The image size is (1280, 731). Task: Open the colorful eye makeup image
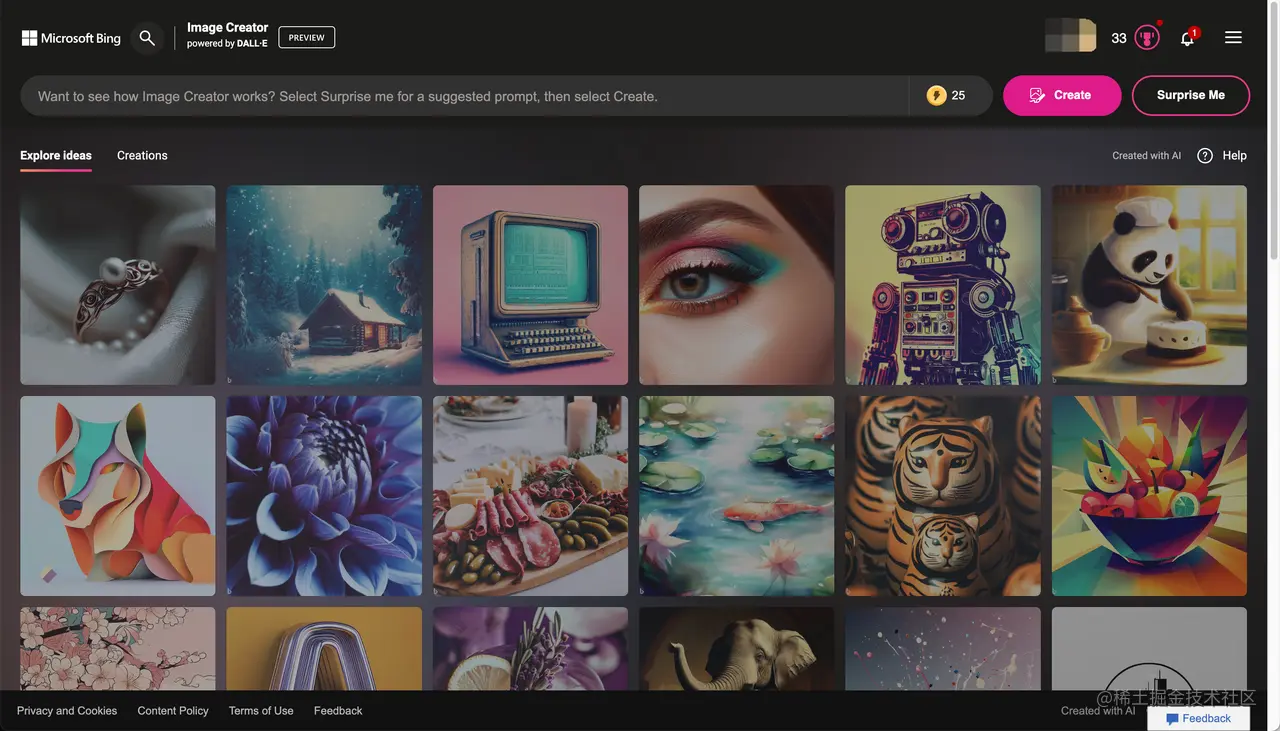tap(737, 285)
